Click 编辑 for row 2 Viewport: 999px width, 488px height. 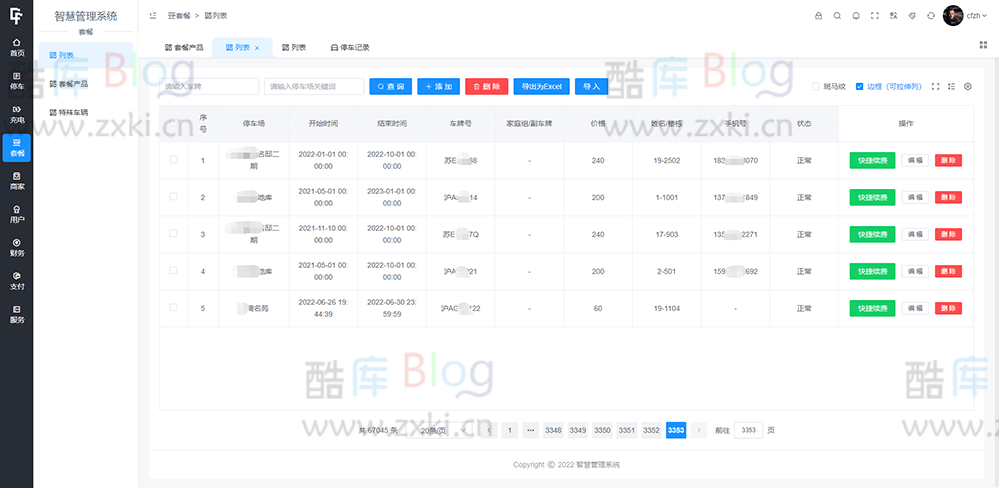pyautogui.click(x=915, y=197)
